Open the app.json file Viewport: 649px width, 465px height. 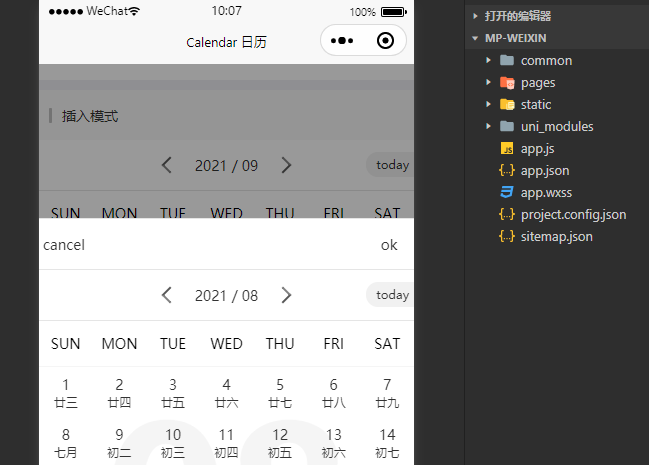coord(545,170)
